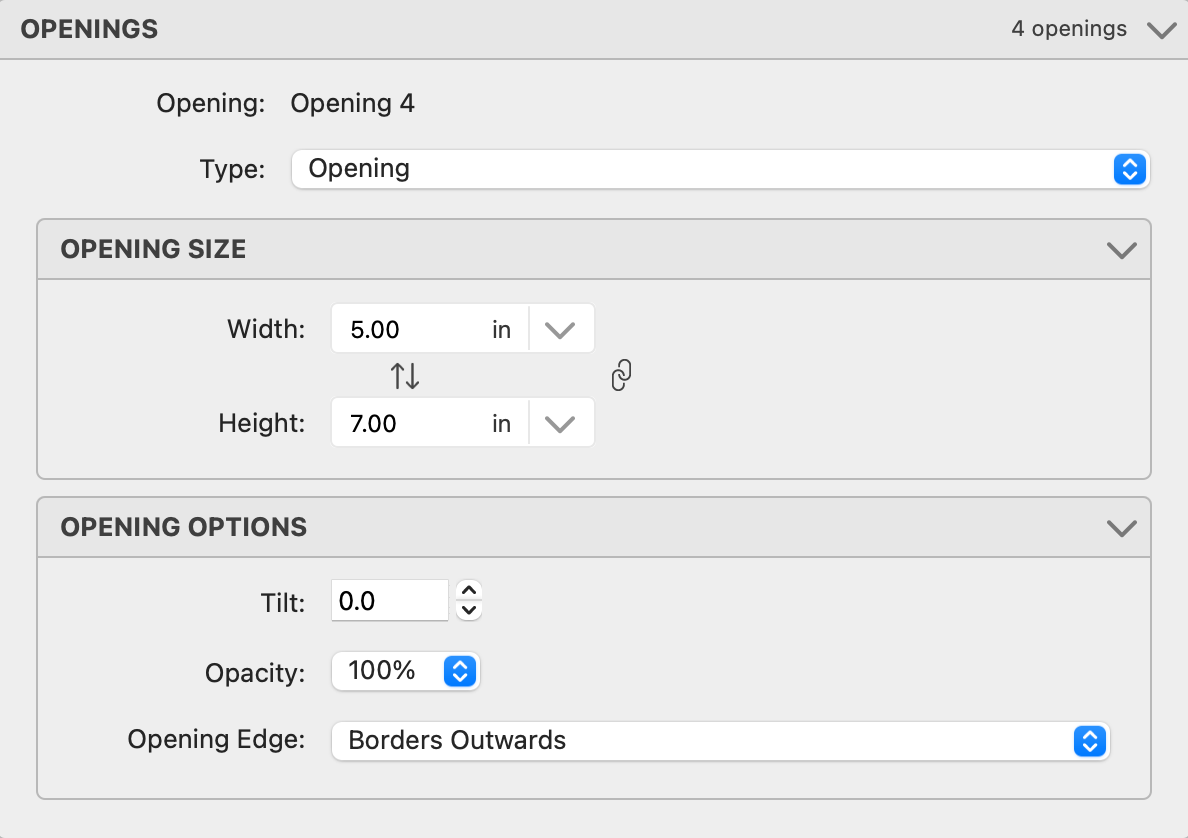Click the Height value field
This screenshot has height=838, width=1188.
tap(410, 423)
